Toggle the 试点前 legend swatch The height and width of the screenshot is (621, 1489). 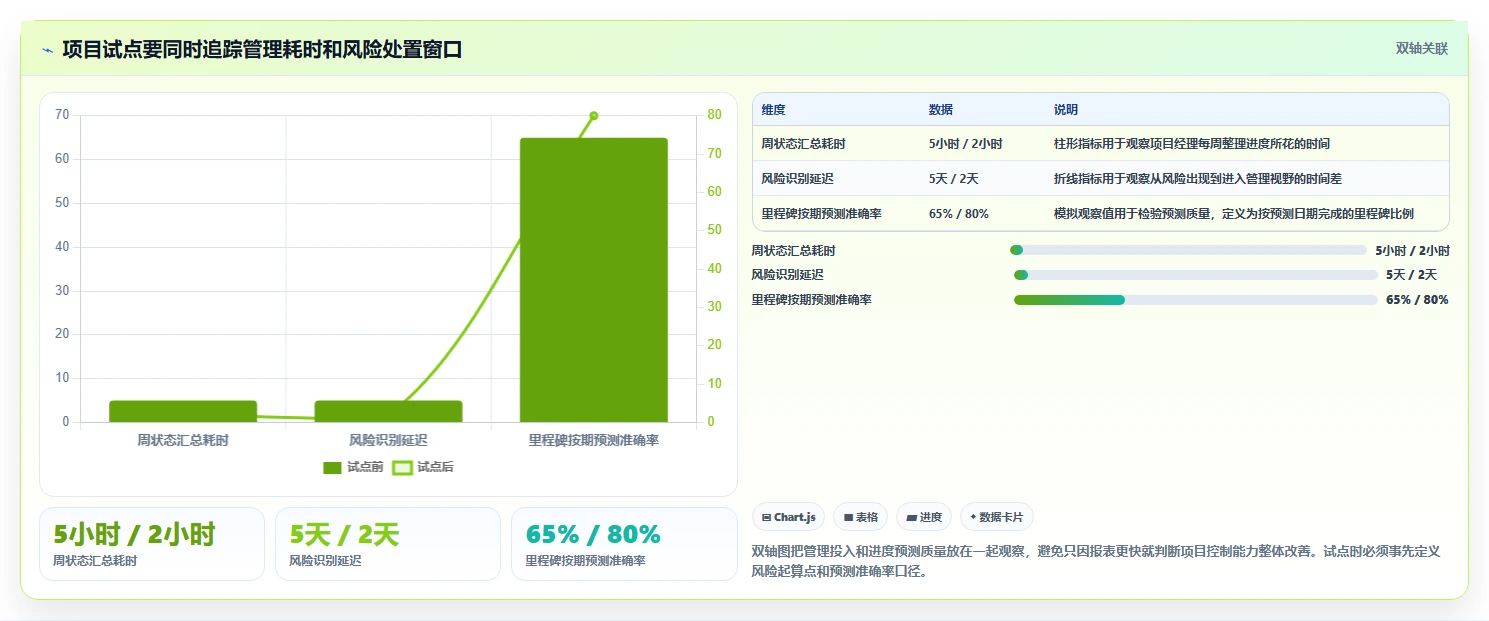(x=333, y=467)
